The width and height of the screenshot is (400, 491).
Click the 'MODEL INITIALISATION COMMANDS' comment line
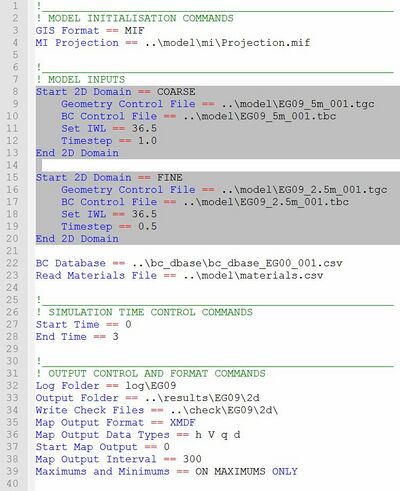[x=135, y=18]
